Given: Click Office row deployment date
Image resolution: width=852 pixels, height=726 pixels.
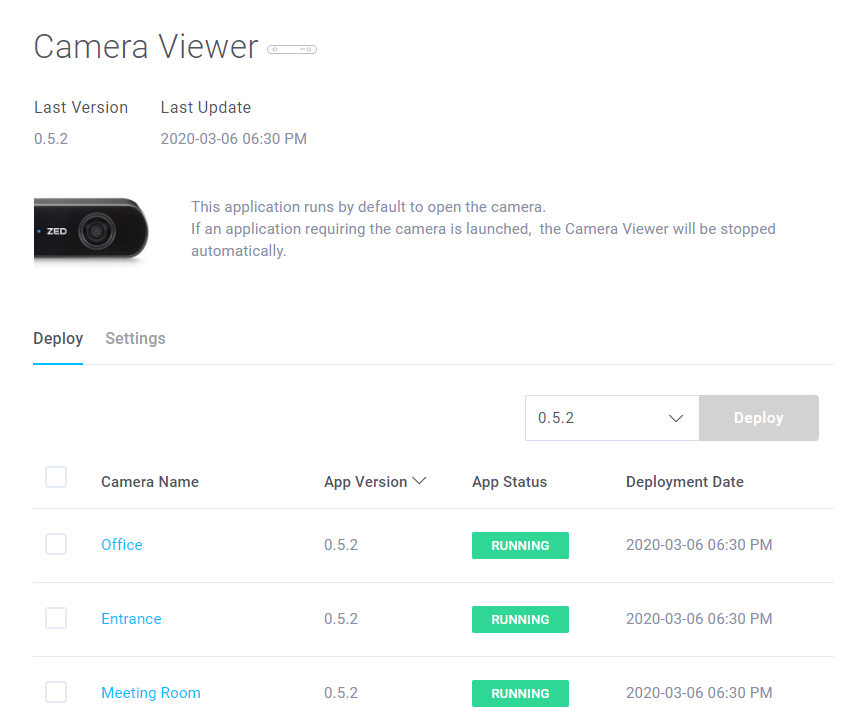Looking at the screenshot, I should click(699, 544).
